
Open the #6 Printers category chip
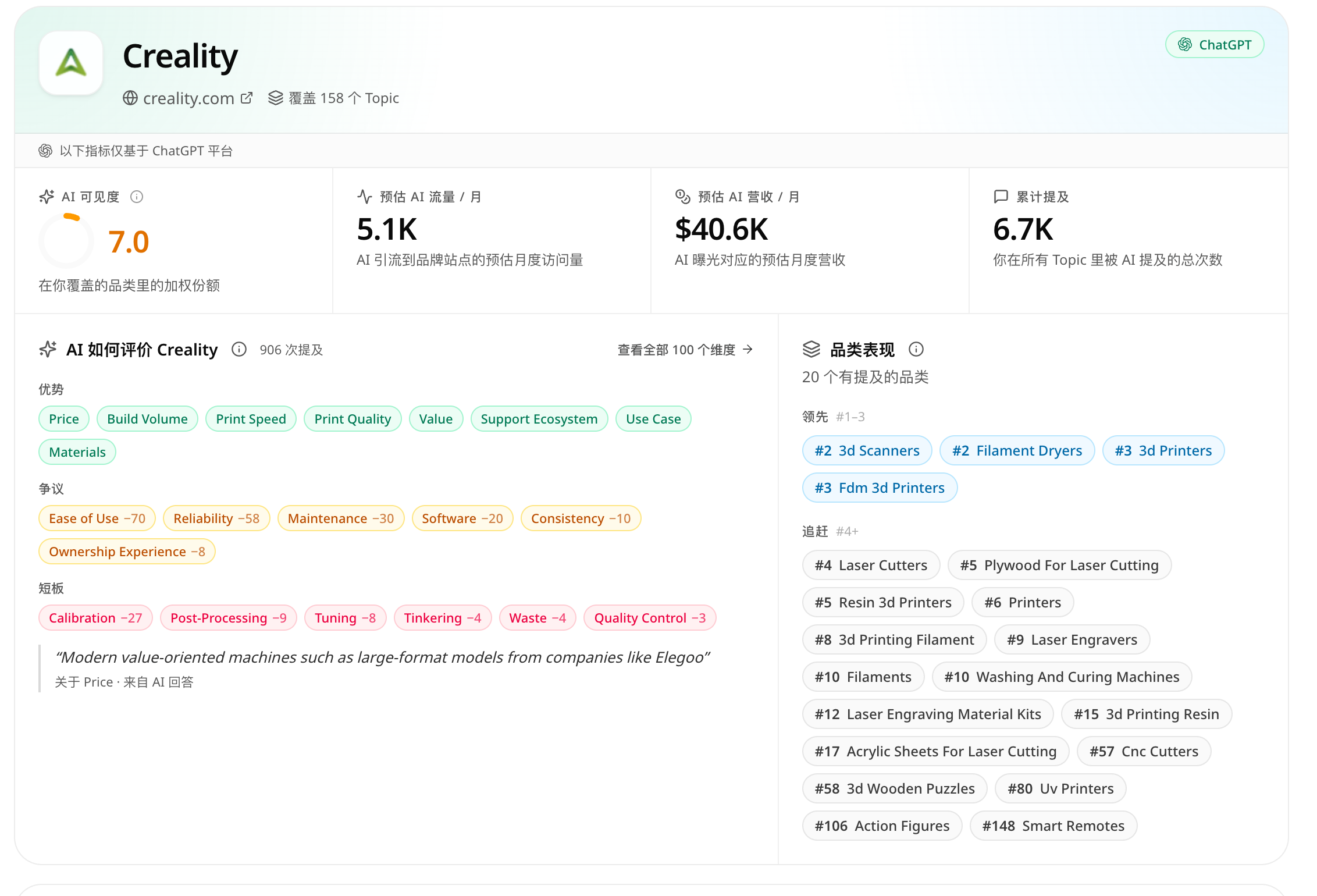1023,602
